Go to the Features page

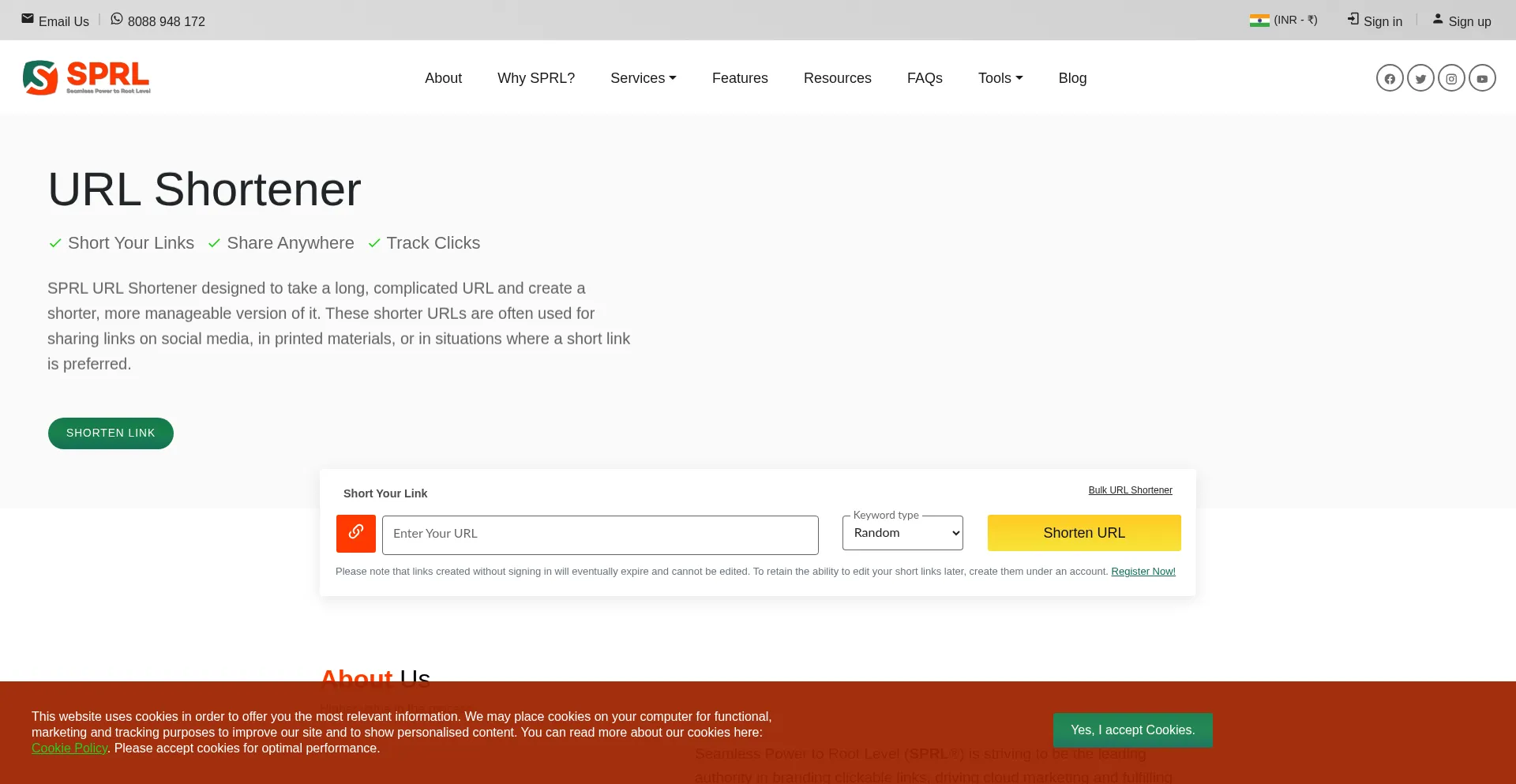(x=740, y=78)
